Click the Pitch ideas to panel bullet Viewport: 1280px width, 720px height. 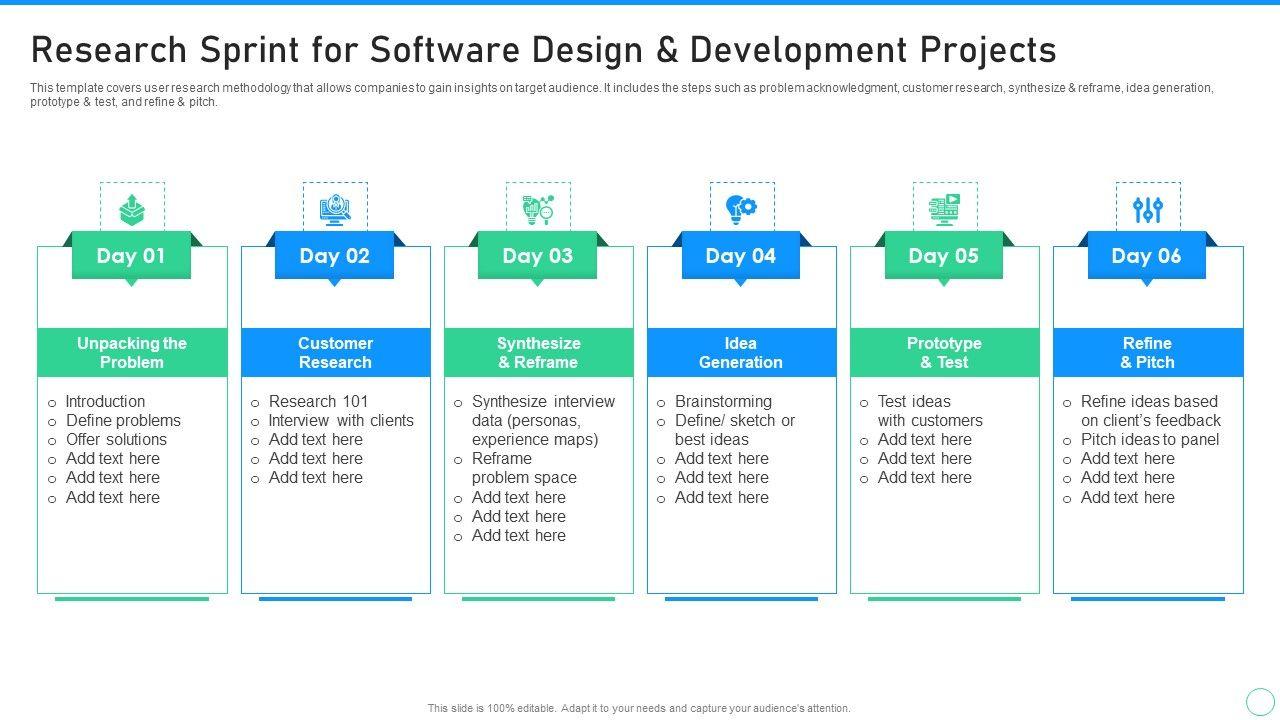click(1150, 440)
